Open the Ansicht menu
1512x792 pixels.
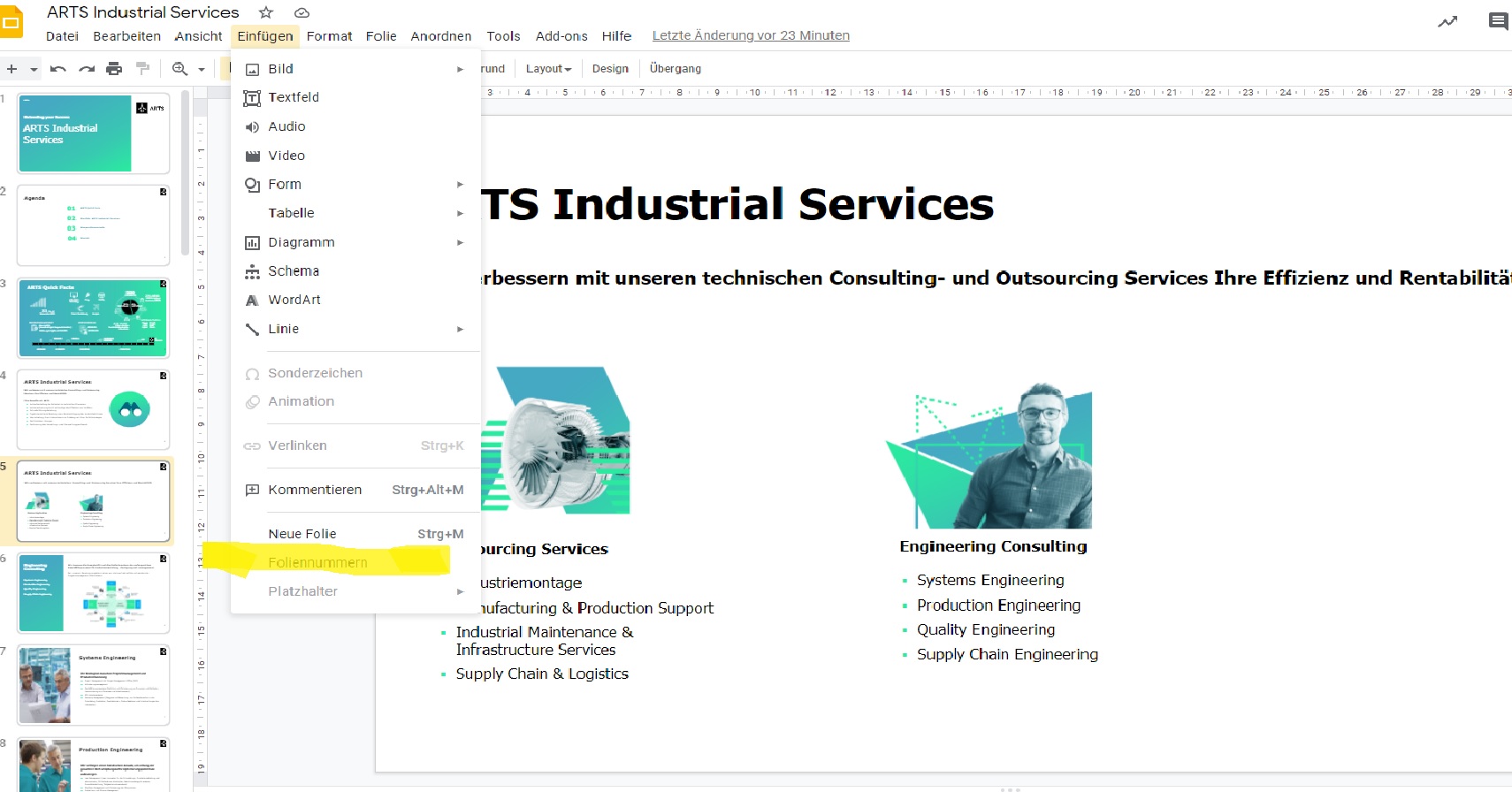[198, 36]
